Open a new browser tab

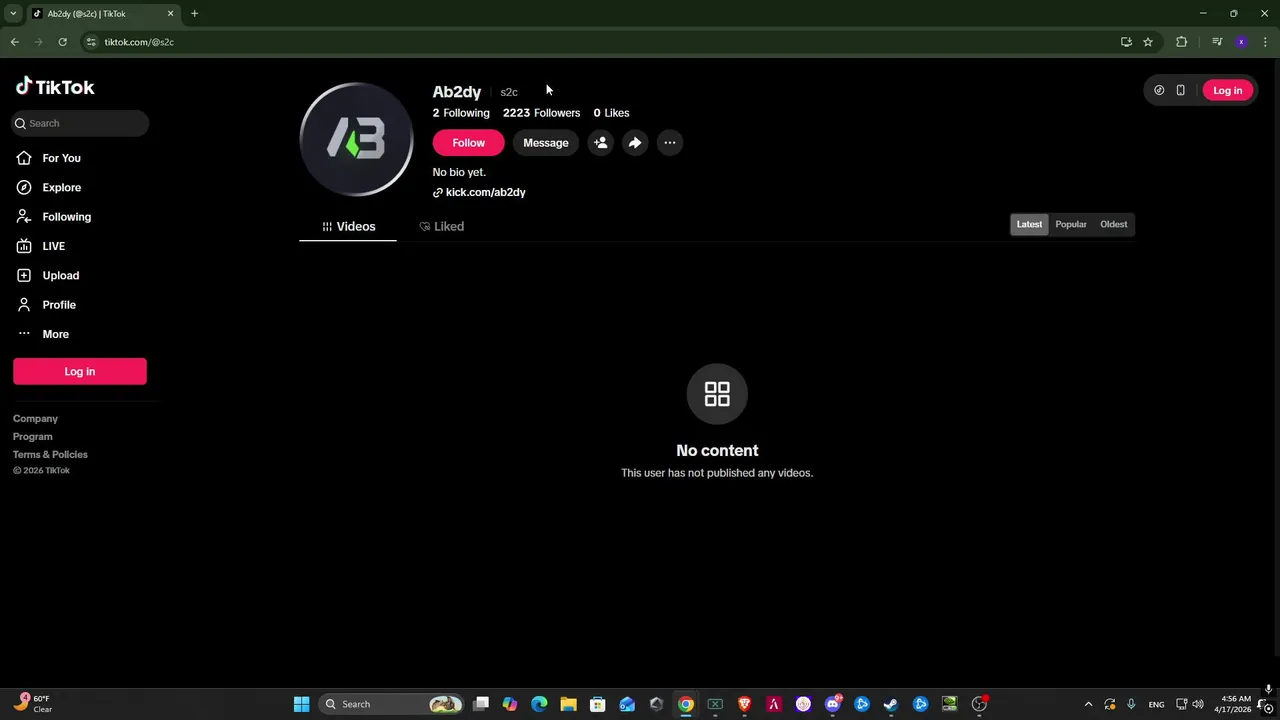point(194,14)
